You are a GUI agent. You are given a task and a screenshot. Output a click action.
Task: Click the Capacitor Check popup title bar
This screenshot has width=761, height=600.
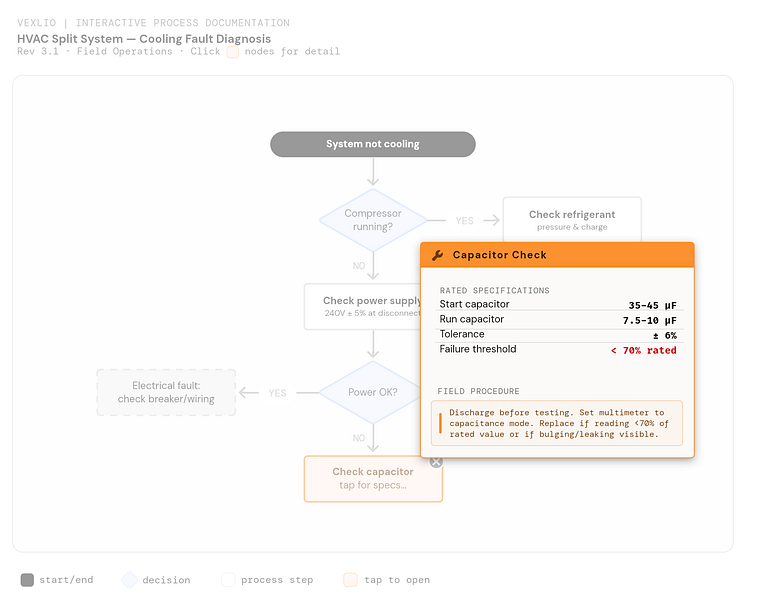click(557, 255)
